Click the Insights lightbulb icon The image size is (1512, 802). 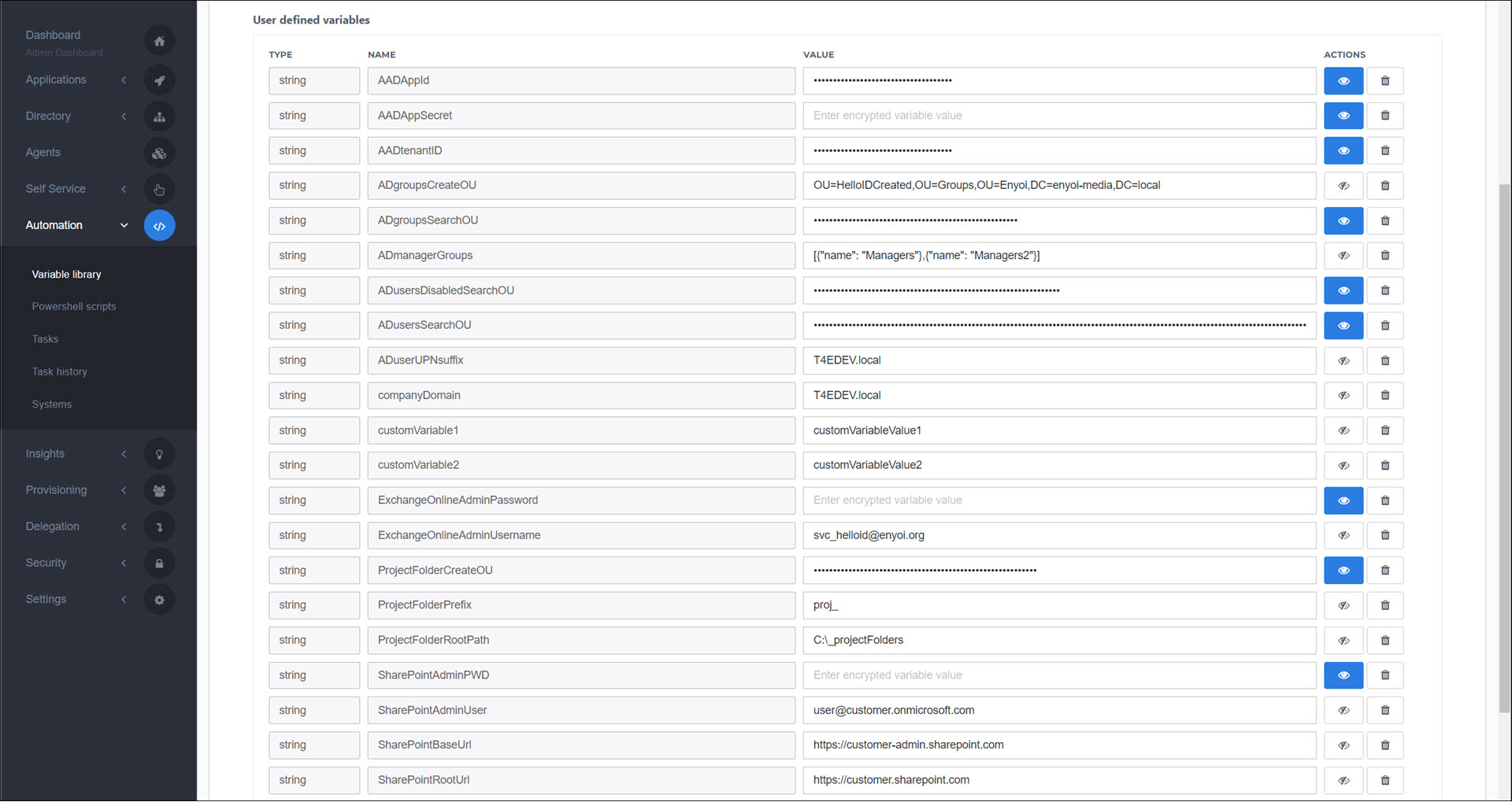tap(159, 454)
